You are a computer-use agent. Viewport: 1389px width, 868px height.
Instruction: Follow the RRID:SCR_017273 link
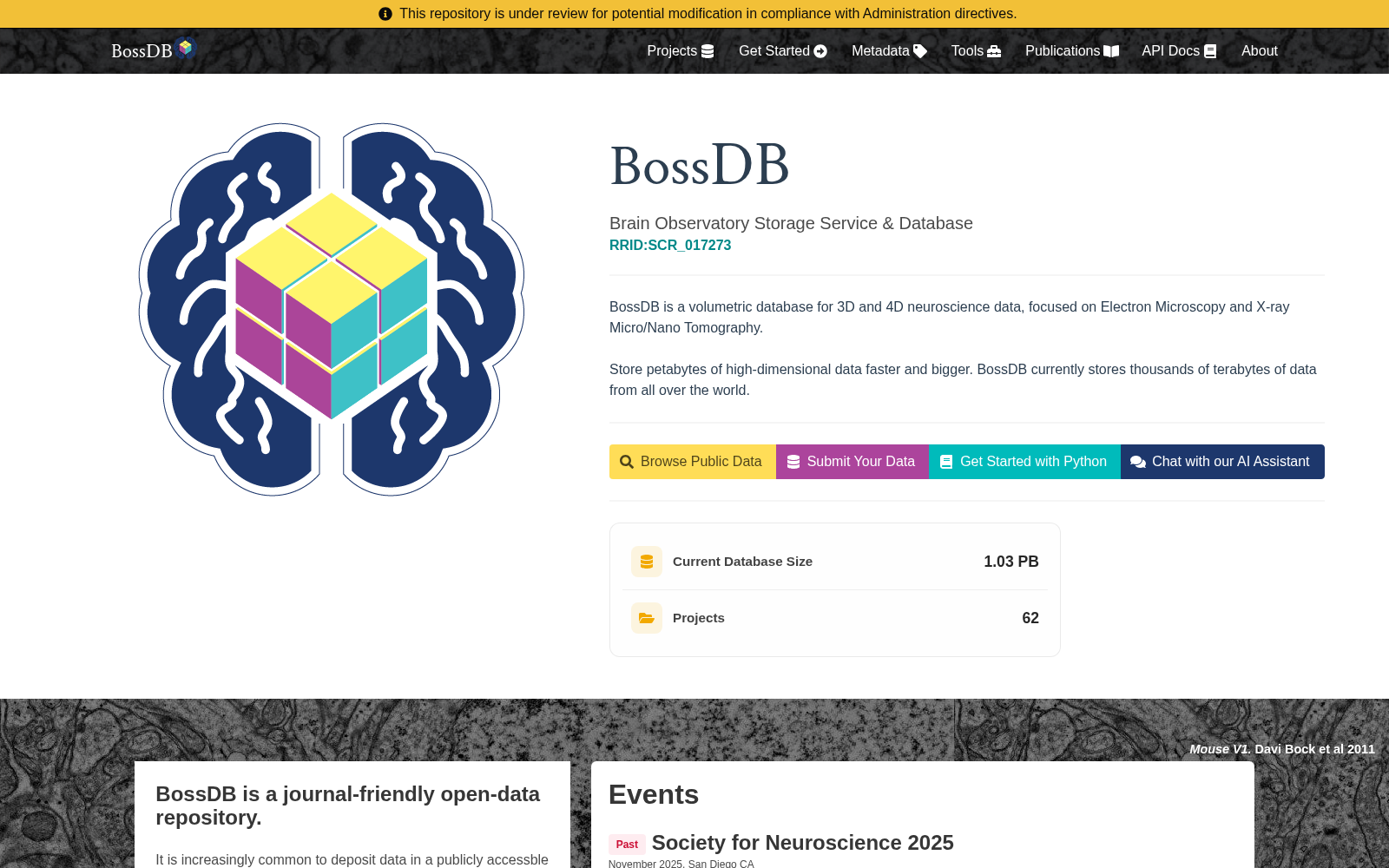click(670, 246)
